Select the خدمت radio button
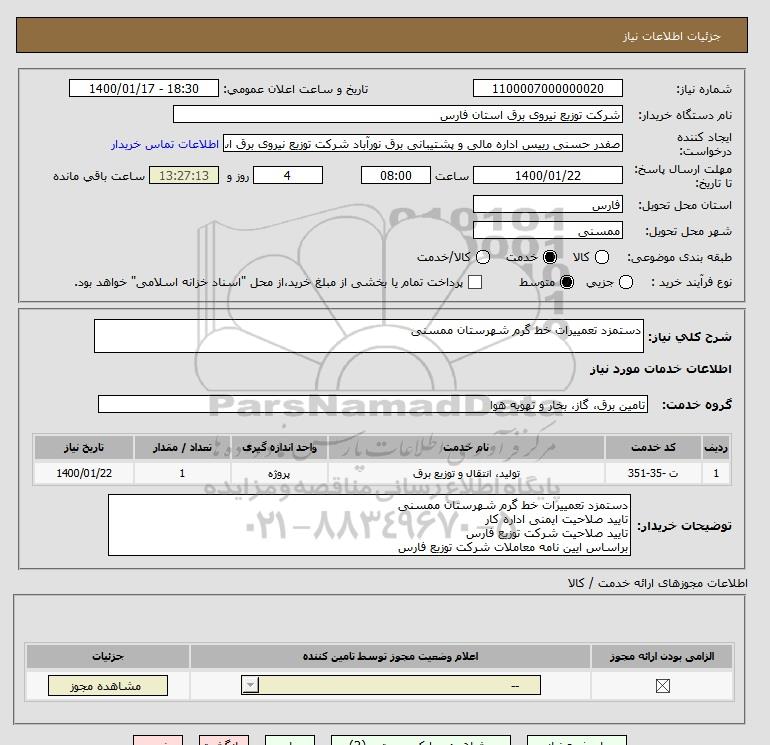The image size is (770, 745). pyautogui.click(x=550, y=257)
